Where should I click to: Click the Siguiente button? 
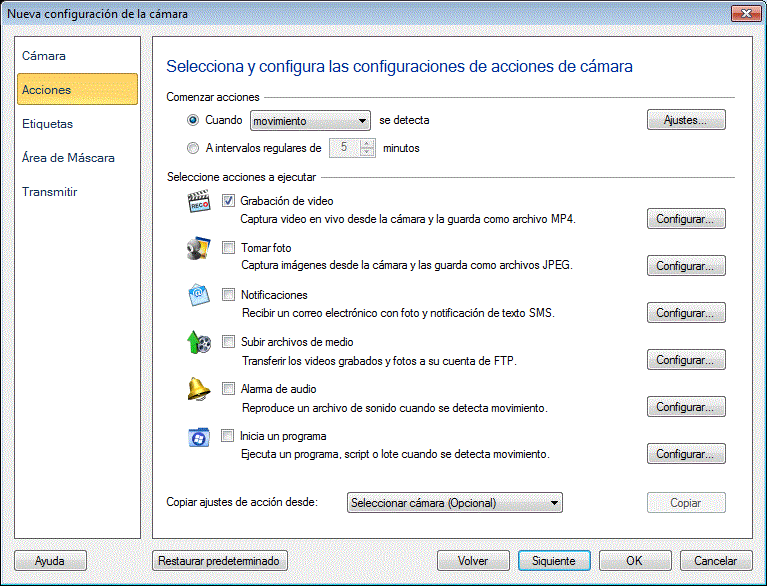[x=553, y=561]
